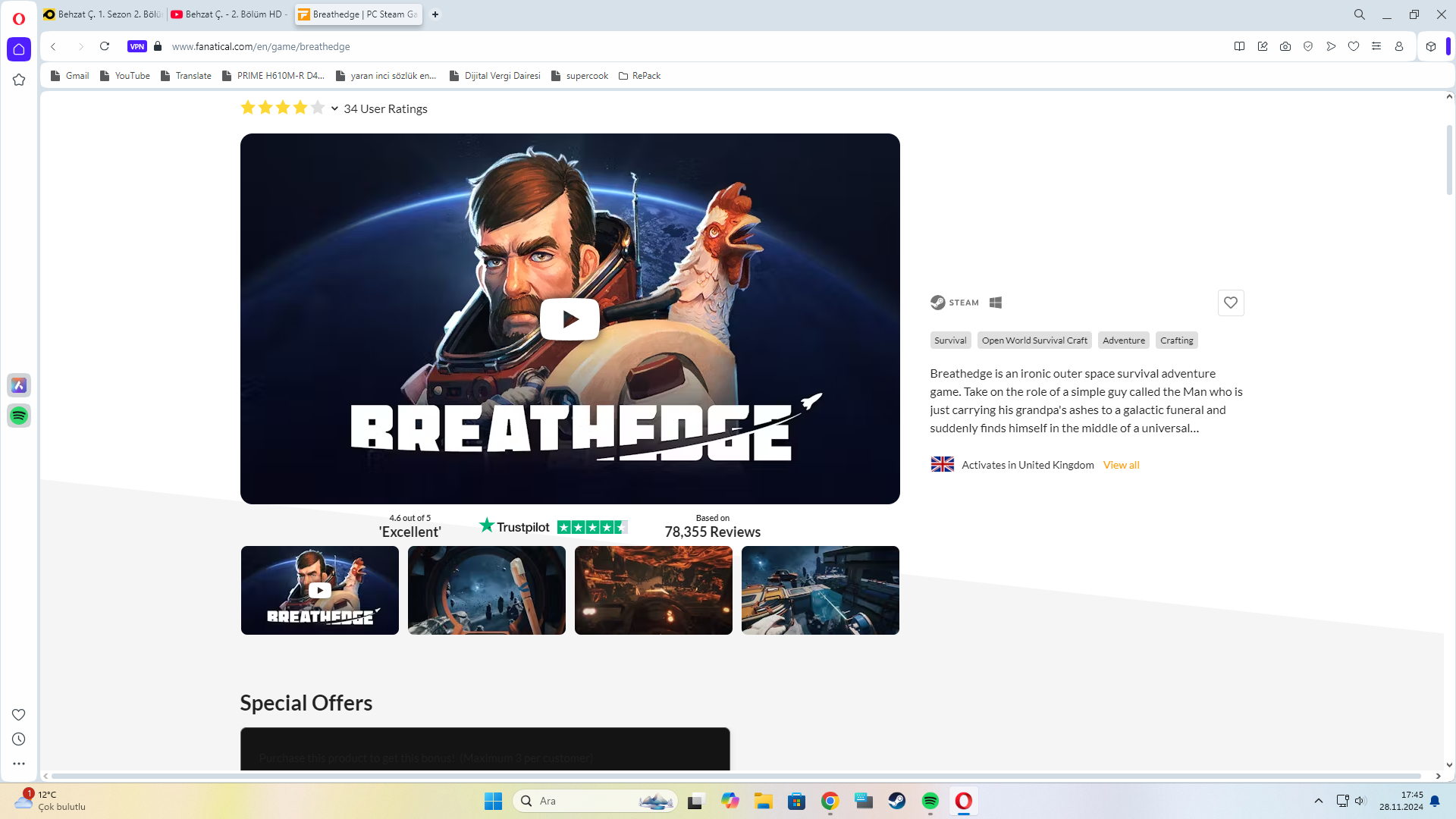Viewport: 1456px width, 819px height.
Task: Click the Opera bookmarks star in sidebar
Action: [x=19, y=80]
